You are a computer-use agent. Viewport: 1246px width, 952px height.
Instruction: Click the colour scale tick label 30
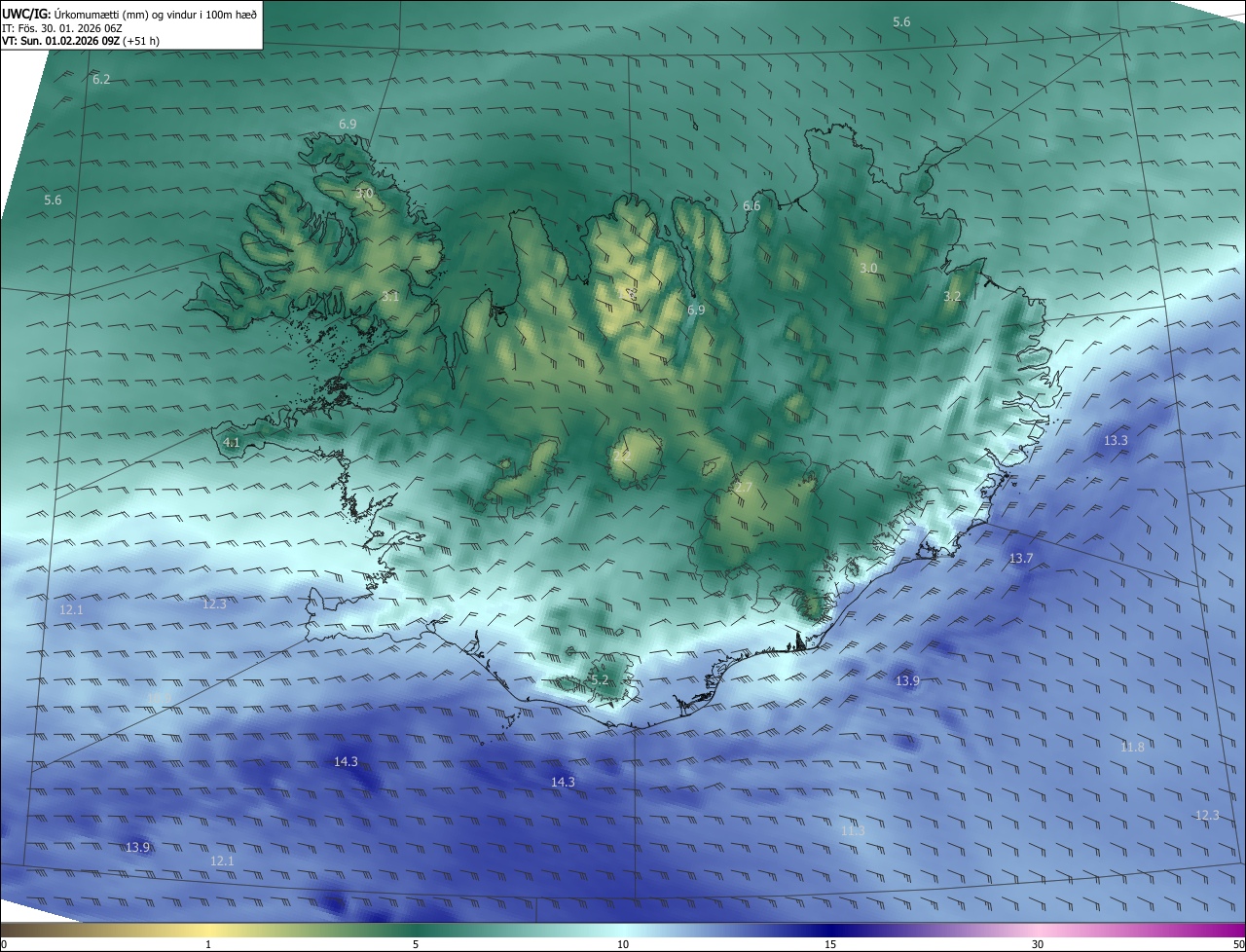coord(1038,944)
